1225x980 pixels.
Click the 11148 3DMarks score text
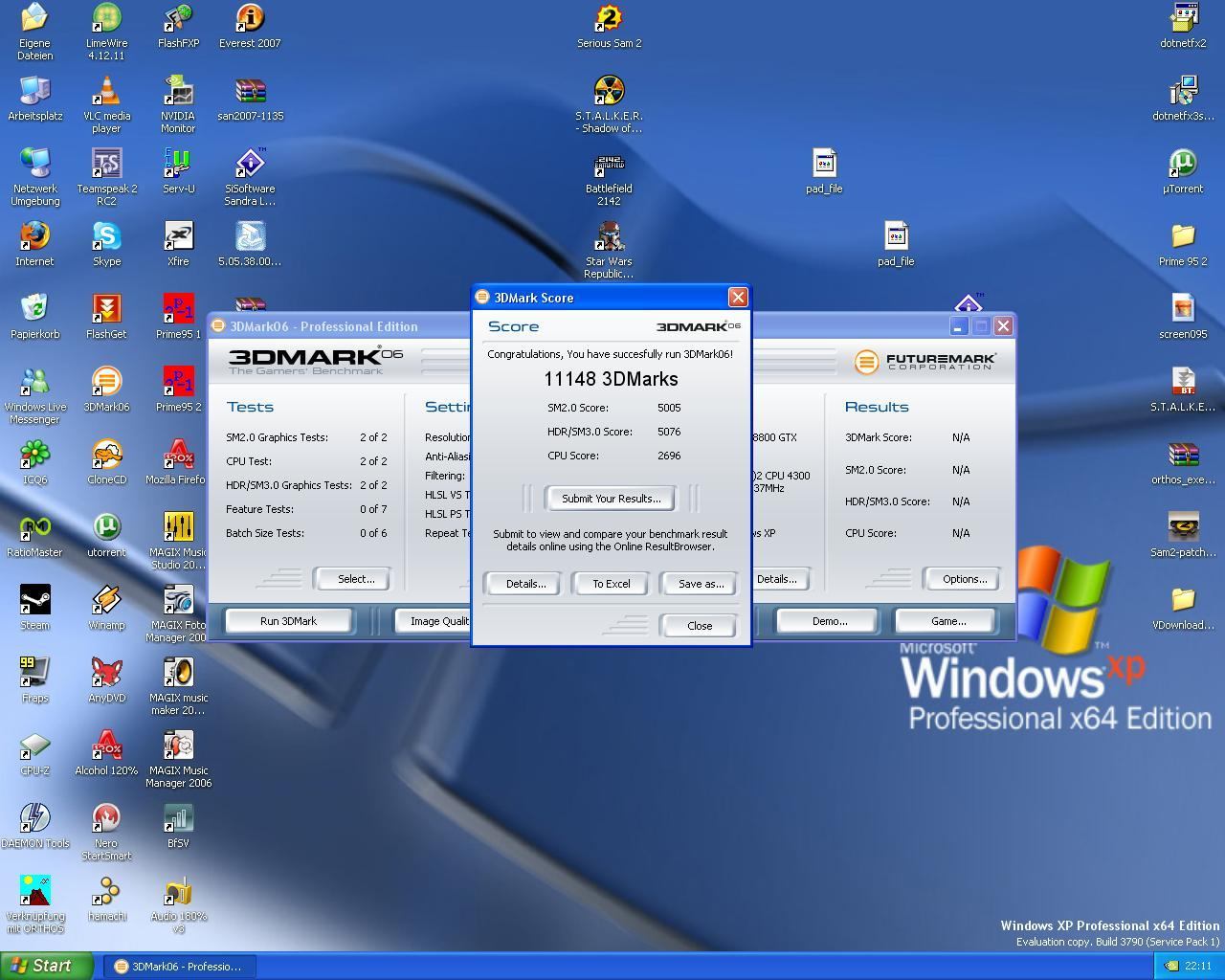pos(611,379)
